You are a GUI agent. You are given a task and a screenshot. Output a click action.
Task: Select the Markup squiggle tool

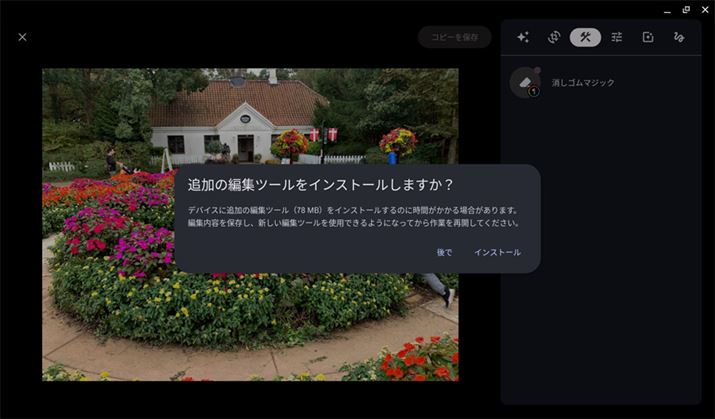pyautogui.click(x=679, y=37)
